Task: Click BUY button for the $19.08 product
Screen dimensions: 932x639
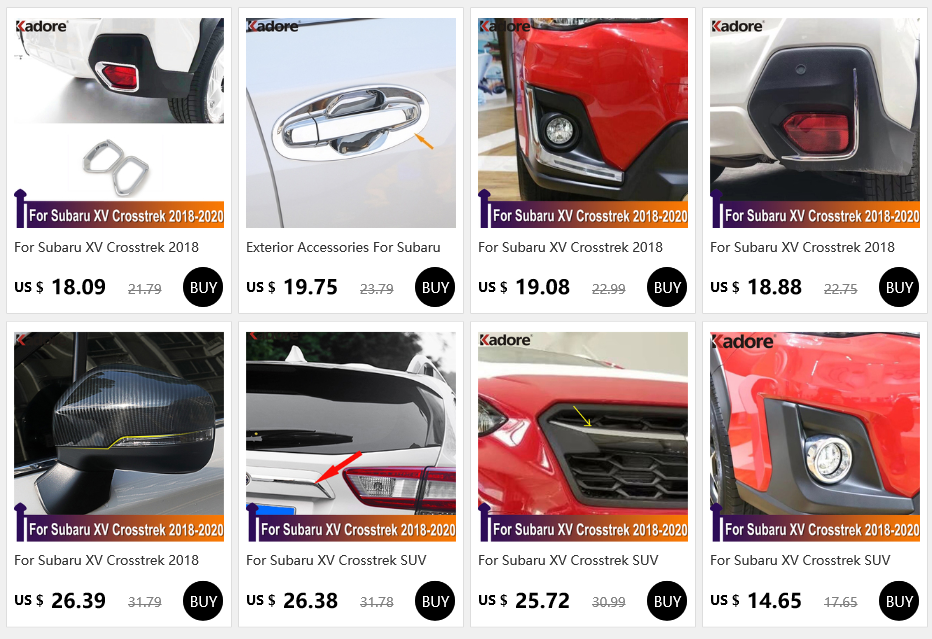Action: [x=667, y=287]
